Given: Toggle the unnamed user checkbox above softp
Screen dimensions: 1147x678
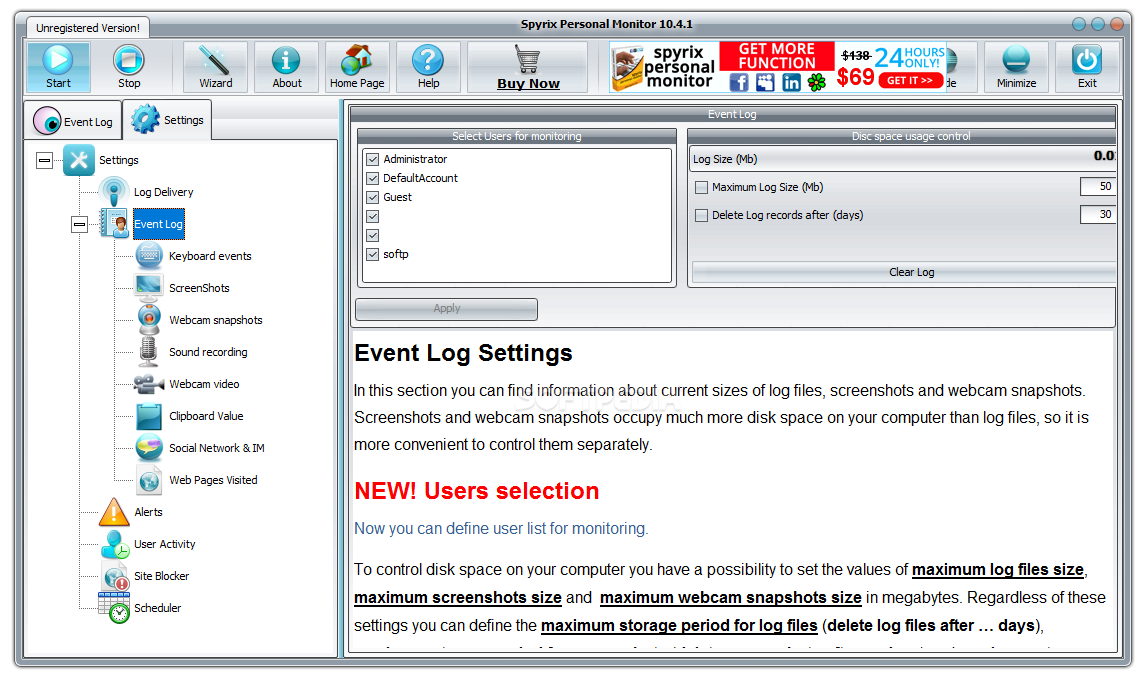Looking at the screenshot, I should tap(373, 236).
